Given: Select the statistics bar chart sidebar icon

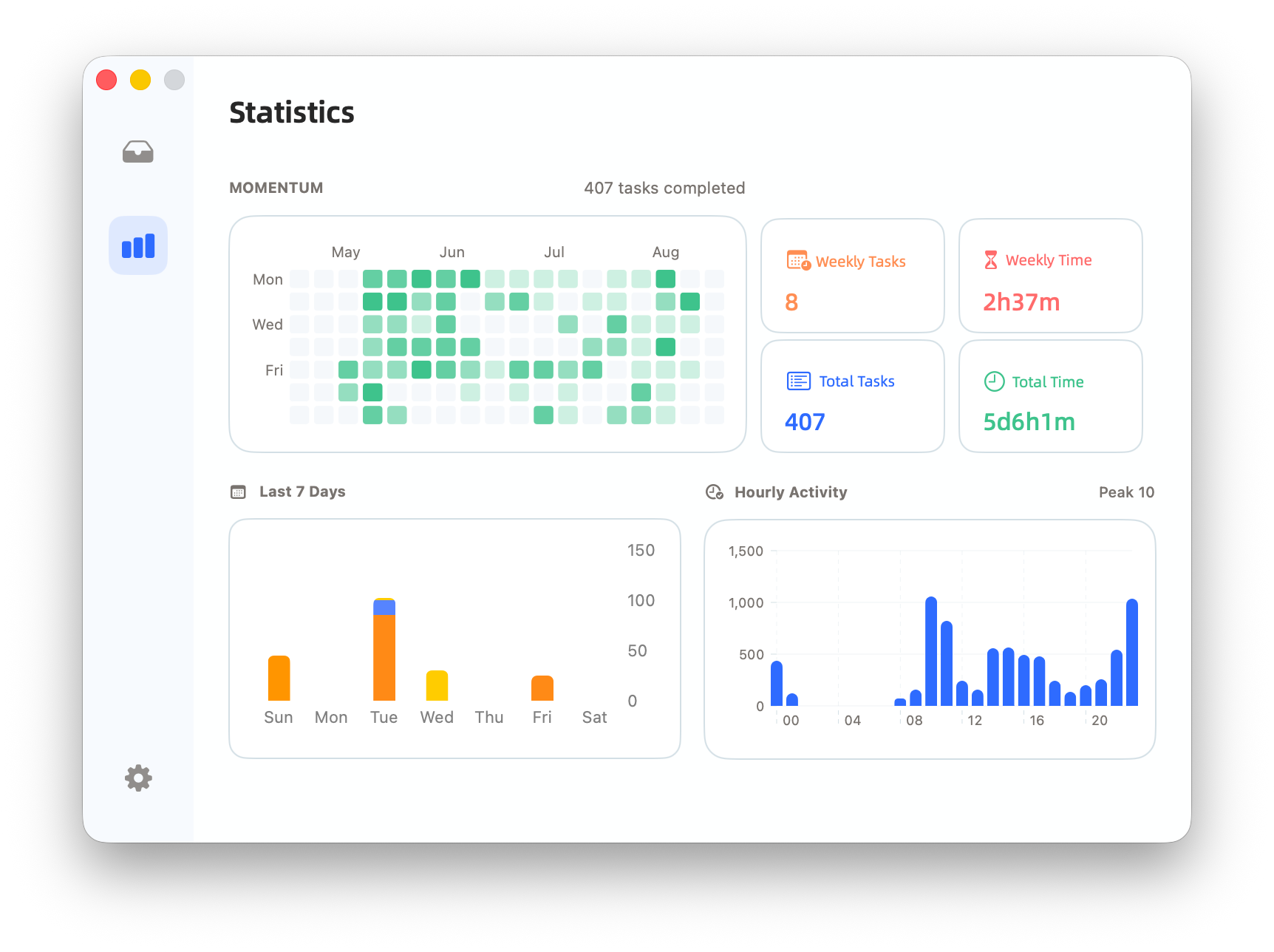Looking at the screenshot, I should 138,245.
